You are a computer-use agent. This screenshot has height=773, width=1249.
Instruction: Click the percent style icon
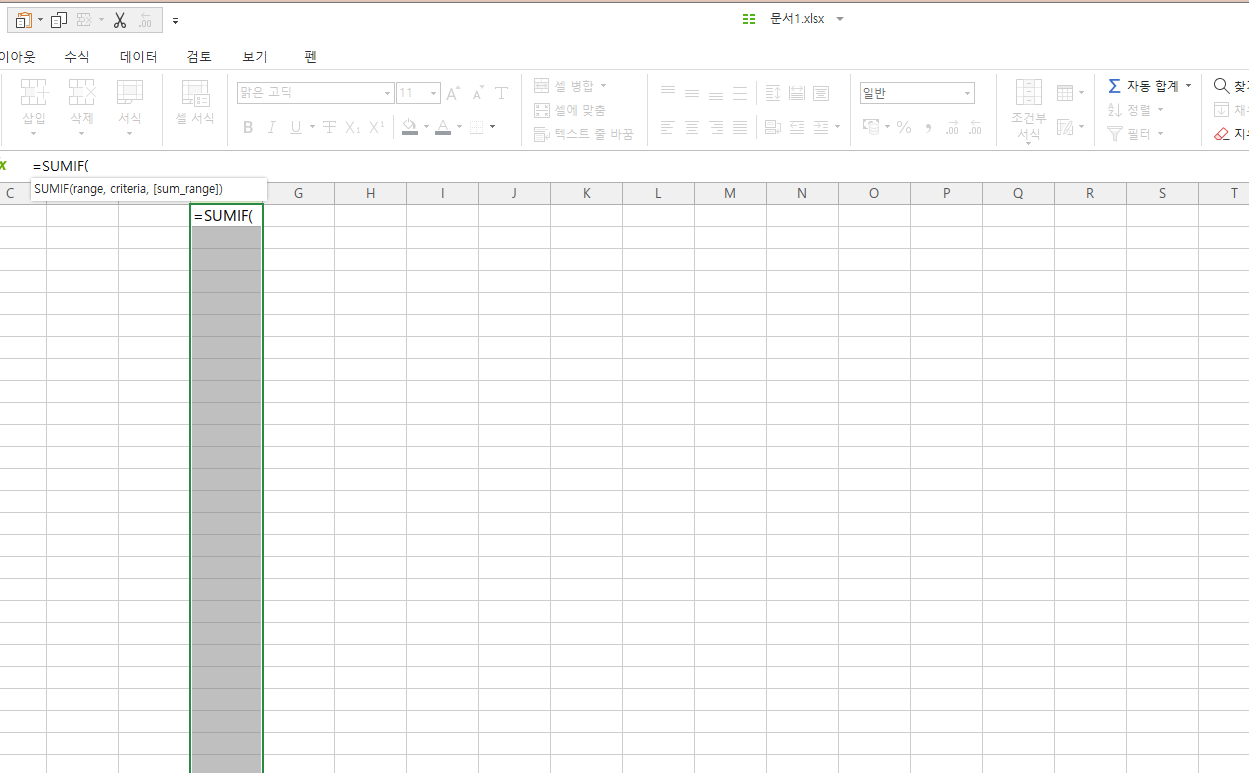pos(904,127)
